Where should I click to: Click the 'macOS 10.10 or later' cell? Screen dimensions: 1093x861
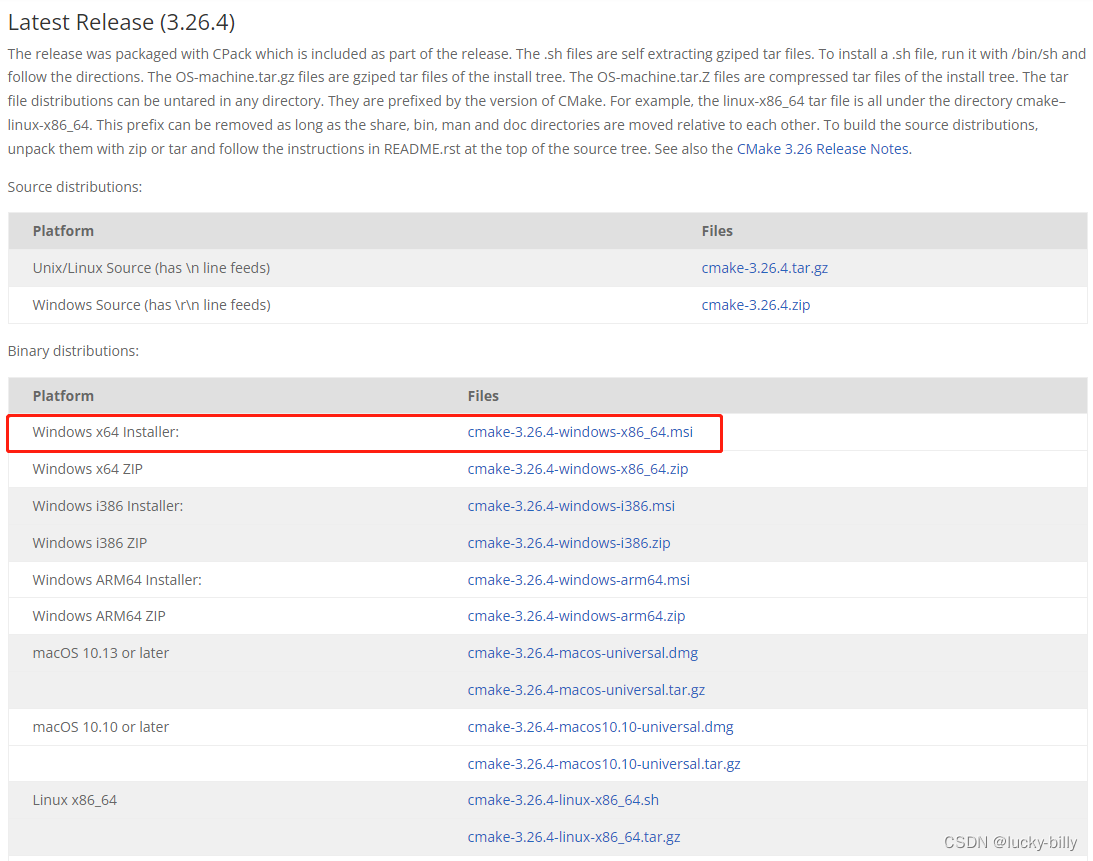tap(100, 727)
